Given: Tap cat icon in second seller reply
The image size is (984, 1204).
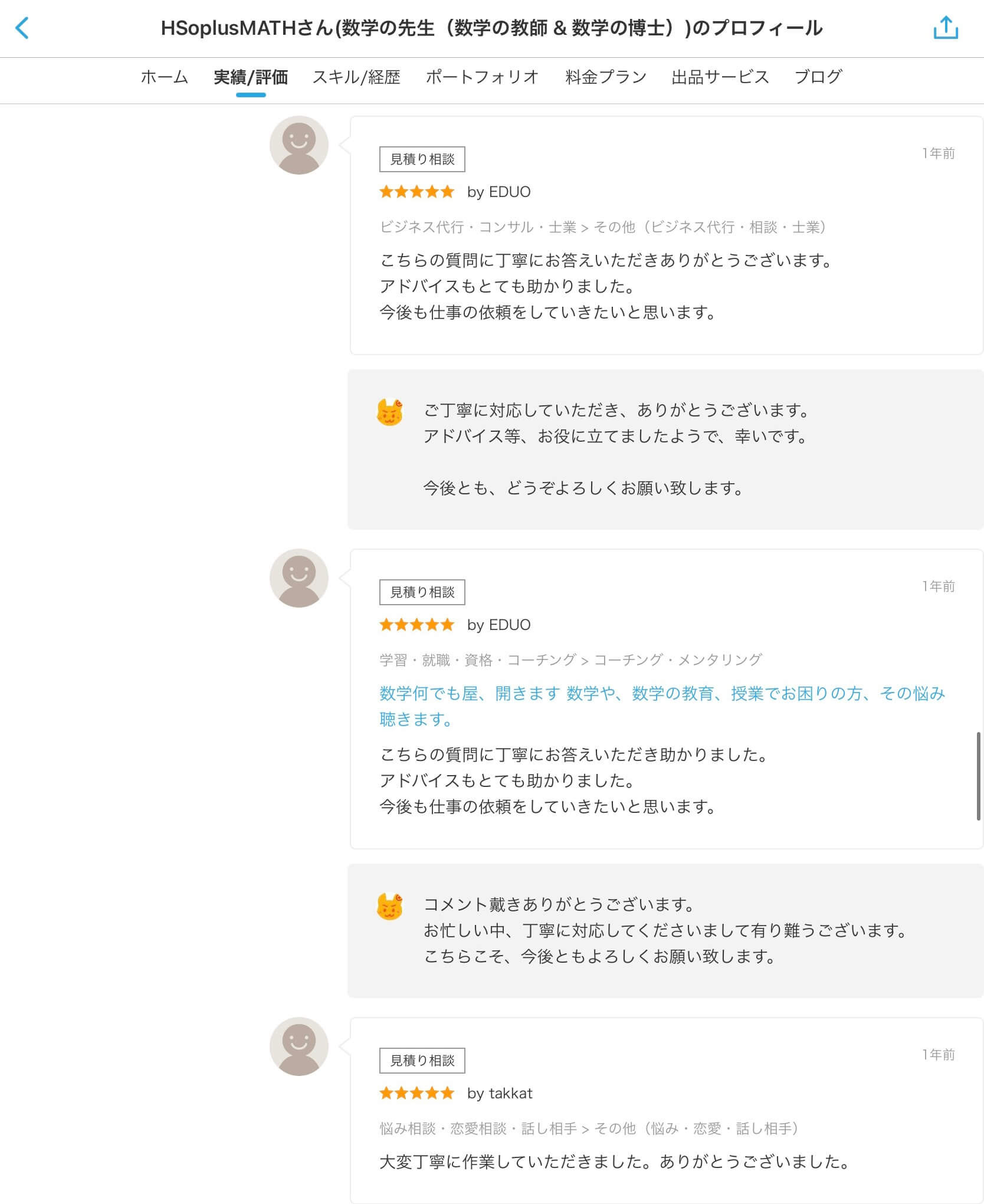Looking at the screenshot, I should coord(390,906).
